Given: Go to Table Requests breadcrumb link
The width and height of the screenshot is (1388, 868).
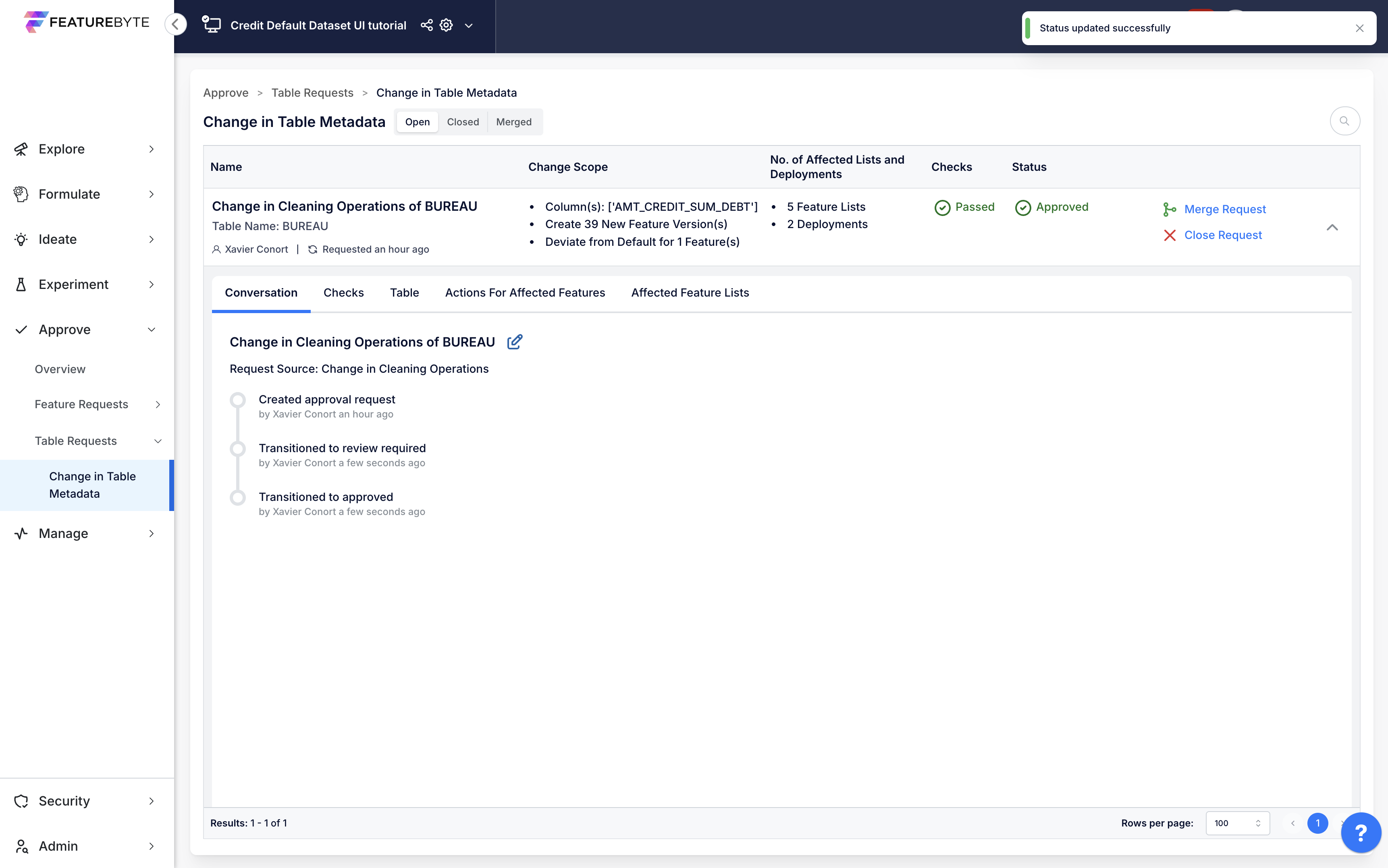Looking at the screenshot, I should pos(312,93).
